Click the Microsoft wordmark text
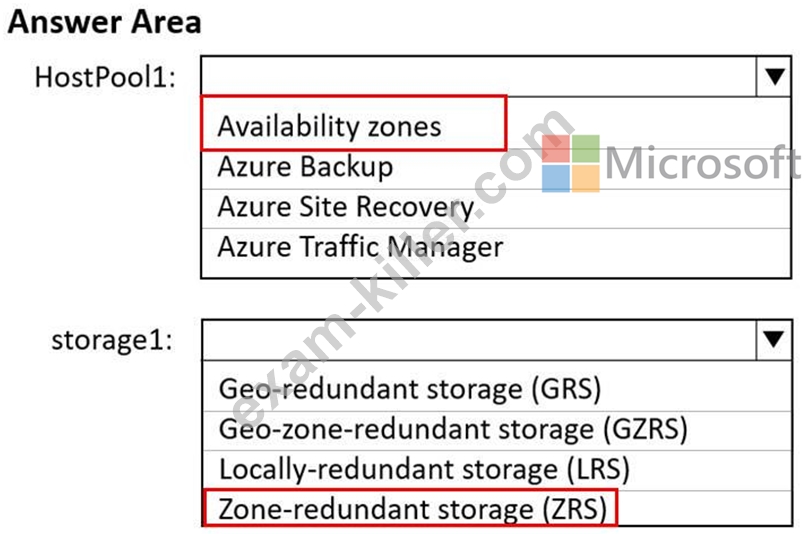 coord(702,163)
